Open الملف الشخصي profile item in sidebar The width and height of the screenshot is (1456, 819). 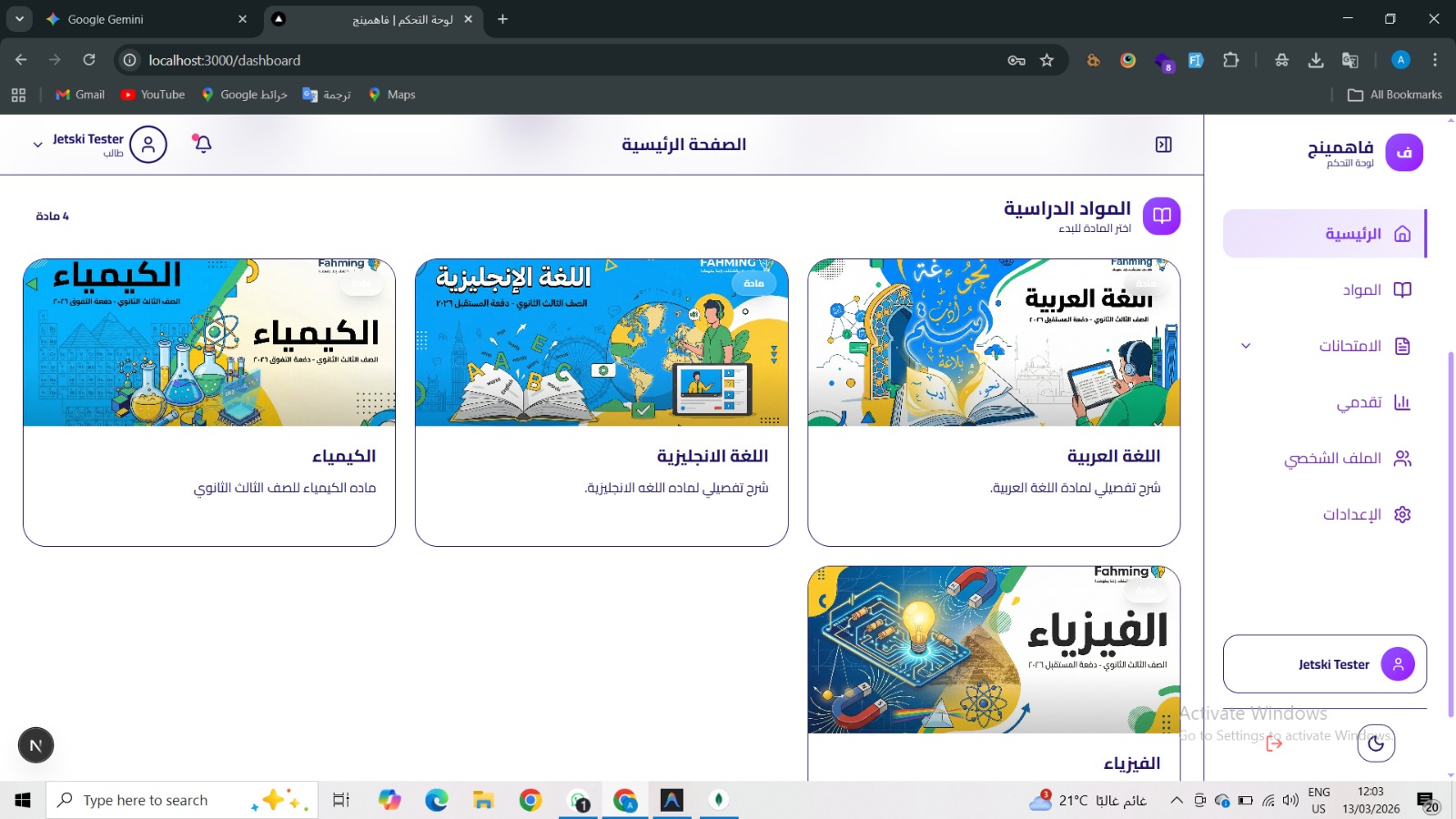[x=1324, y=458]
